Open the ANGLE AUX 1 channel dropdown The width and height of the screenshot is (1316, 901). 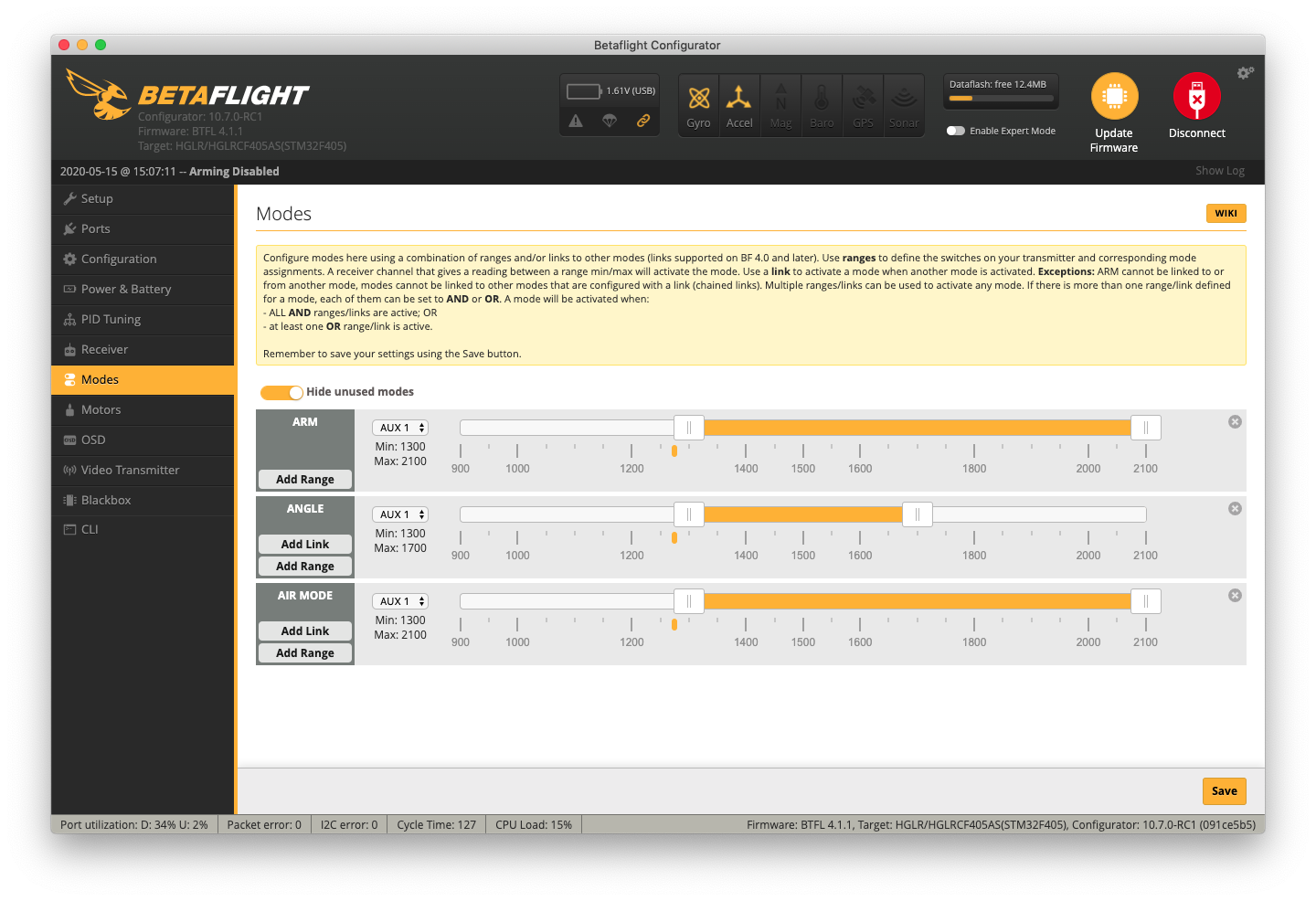click(x=400, y=514)
